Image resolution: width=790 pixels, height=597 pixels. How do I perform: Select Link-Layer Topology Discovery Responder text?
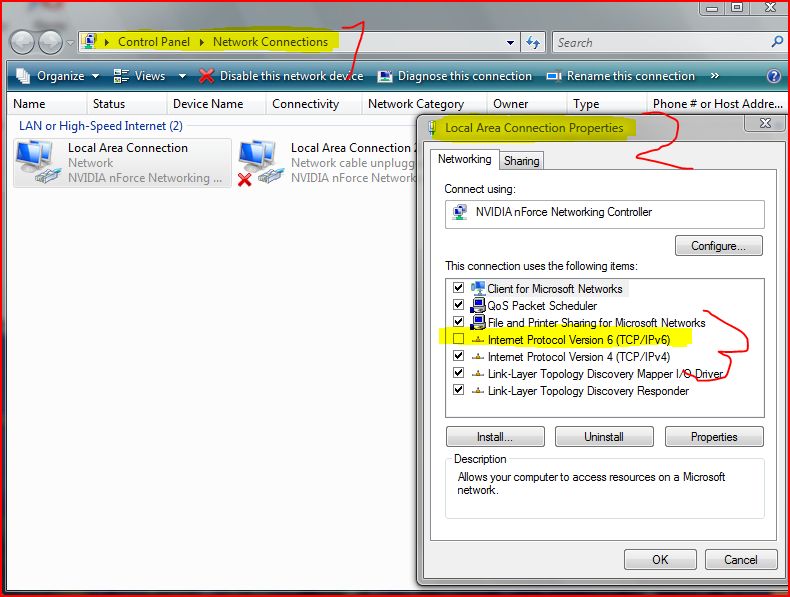[588, 391]
